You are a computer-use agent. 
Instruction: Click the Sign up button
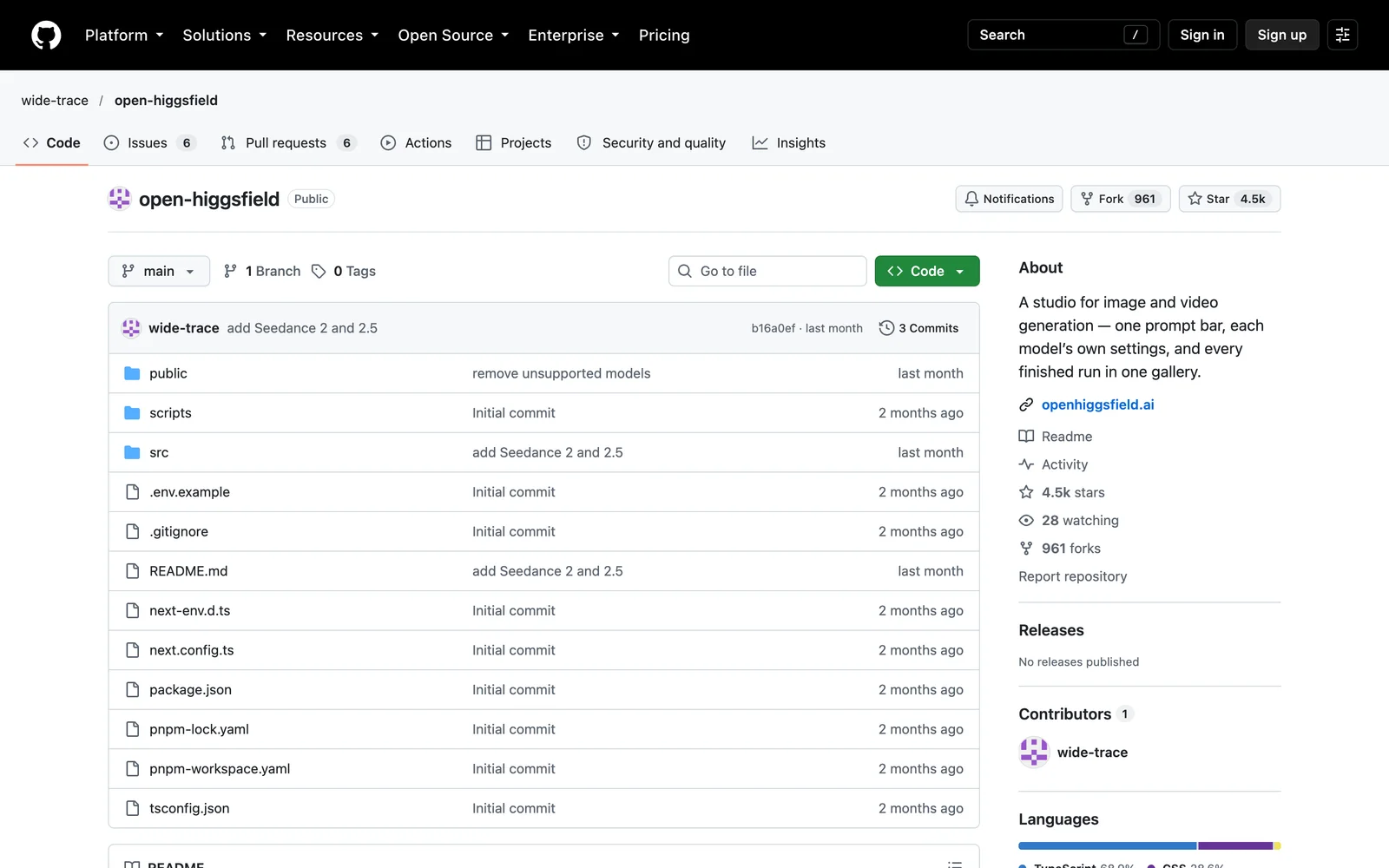[x=1282, y=35]
